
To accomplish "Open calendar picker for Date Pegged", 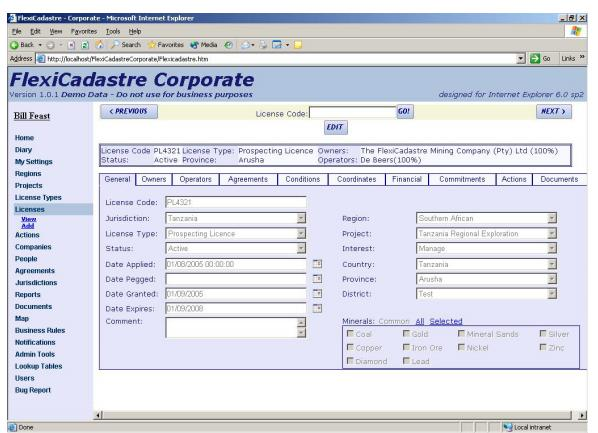I will pos(317,278).
